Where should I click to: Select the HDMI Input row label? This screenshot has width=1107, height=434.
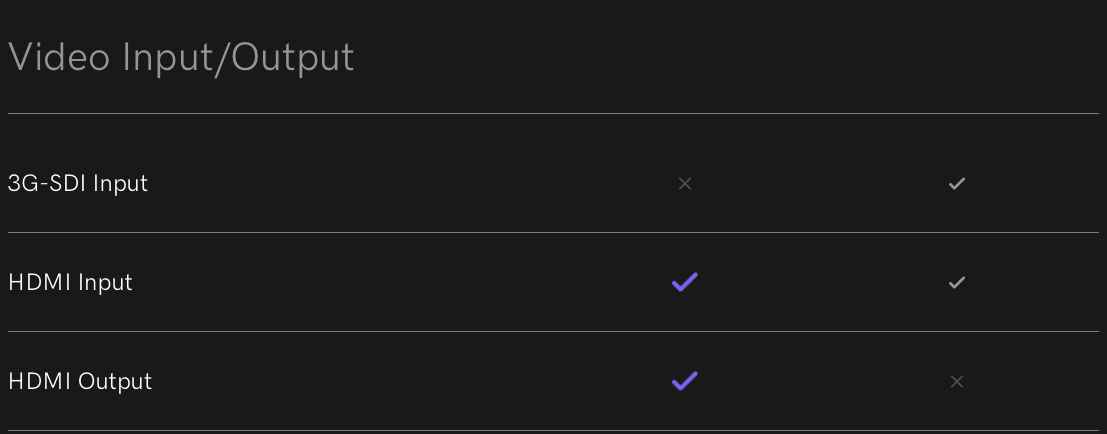tap(70, 282)
